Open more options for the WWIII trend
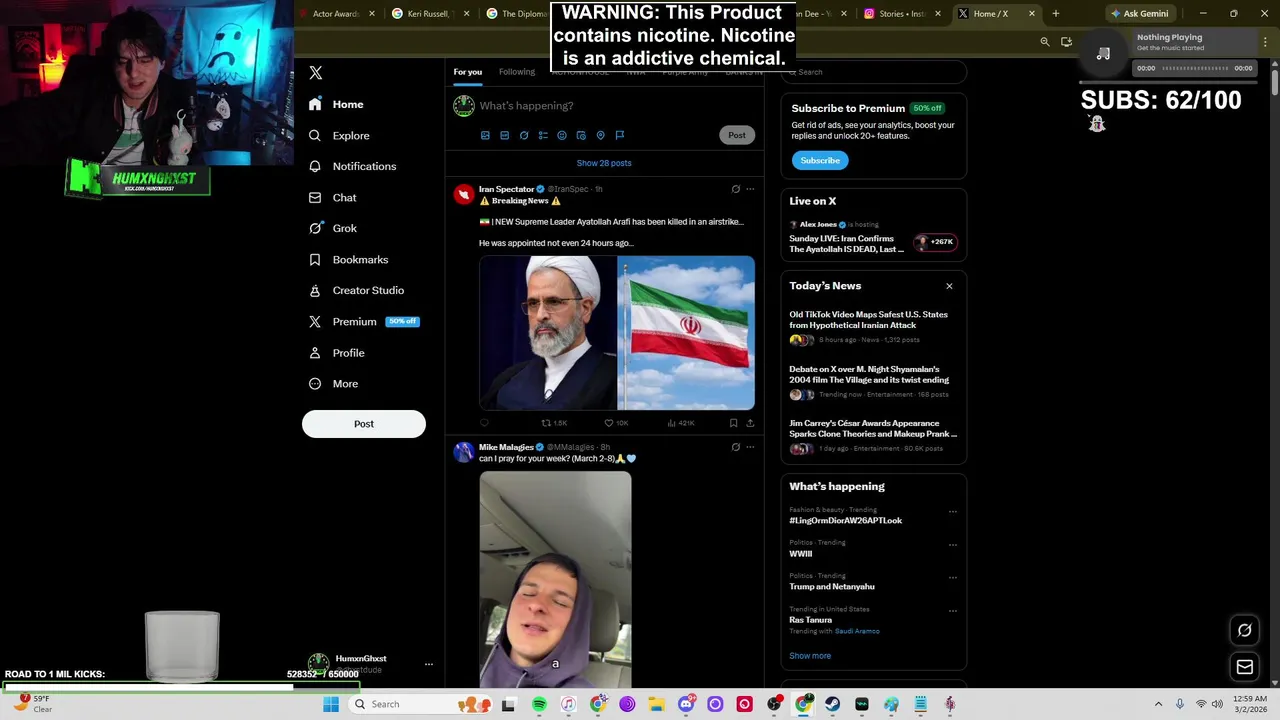Viewport: 1280px width, 720px height. click(x=952, y=545)
